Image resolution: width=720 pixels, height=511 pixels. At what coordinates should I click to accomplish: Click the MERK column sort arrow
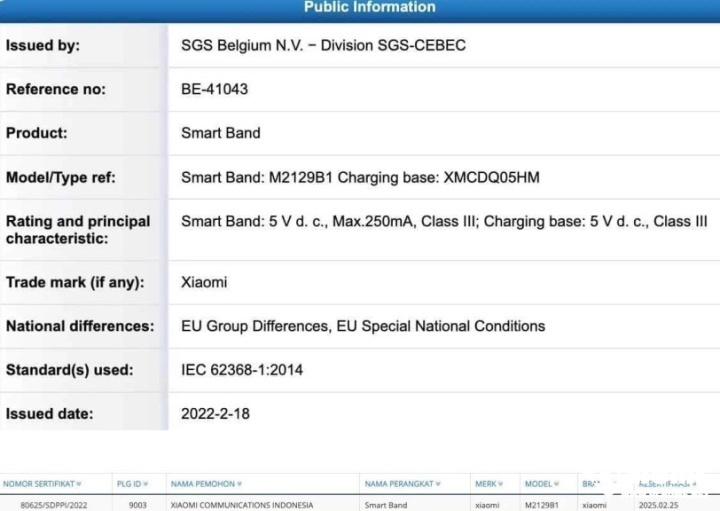click(503, 484)
